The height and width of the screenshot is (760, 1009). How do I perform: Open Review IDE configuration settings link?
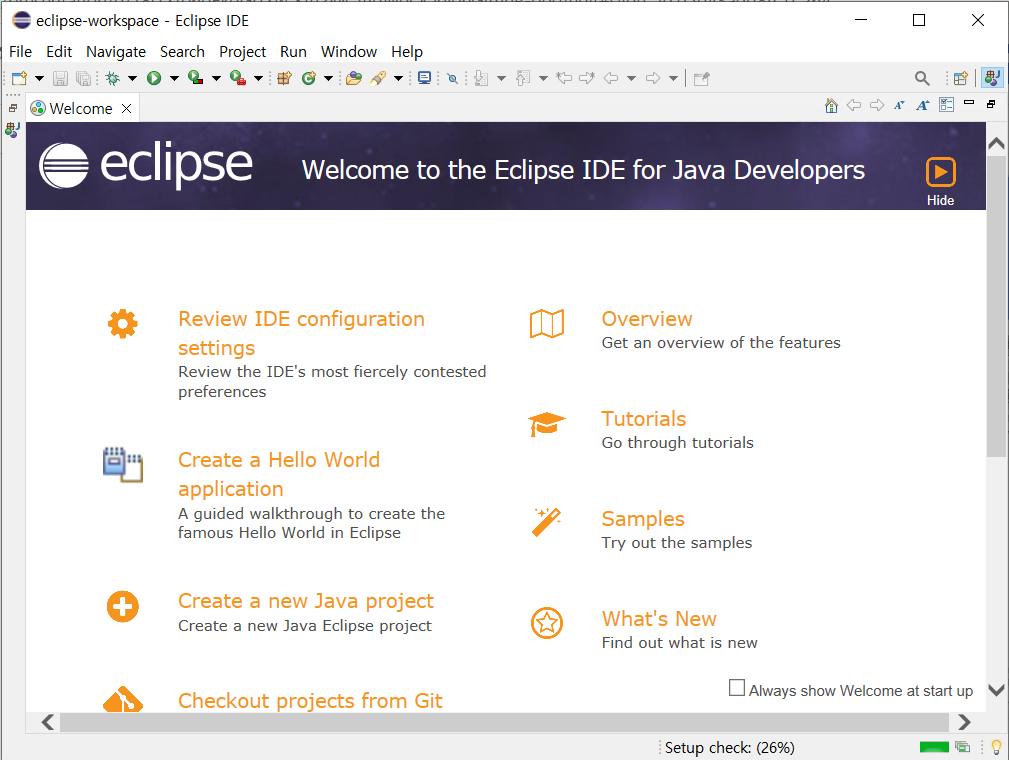[301, 333]
